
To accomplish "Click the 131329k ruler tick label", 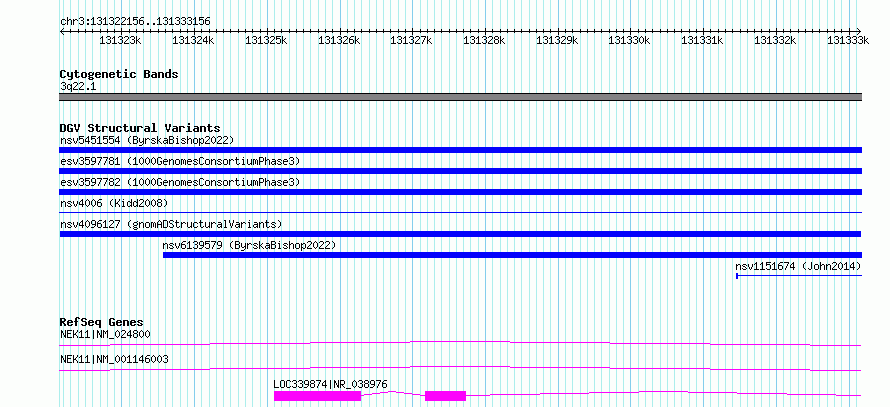I will (557, 40).
